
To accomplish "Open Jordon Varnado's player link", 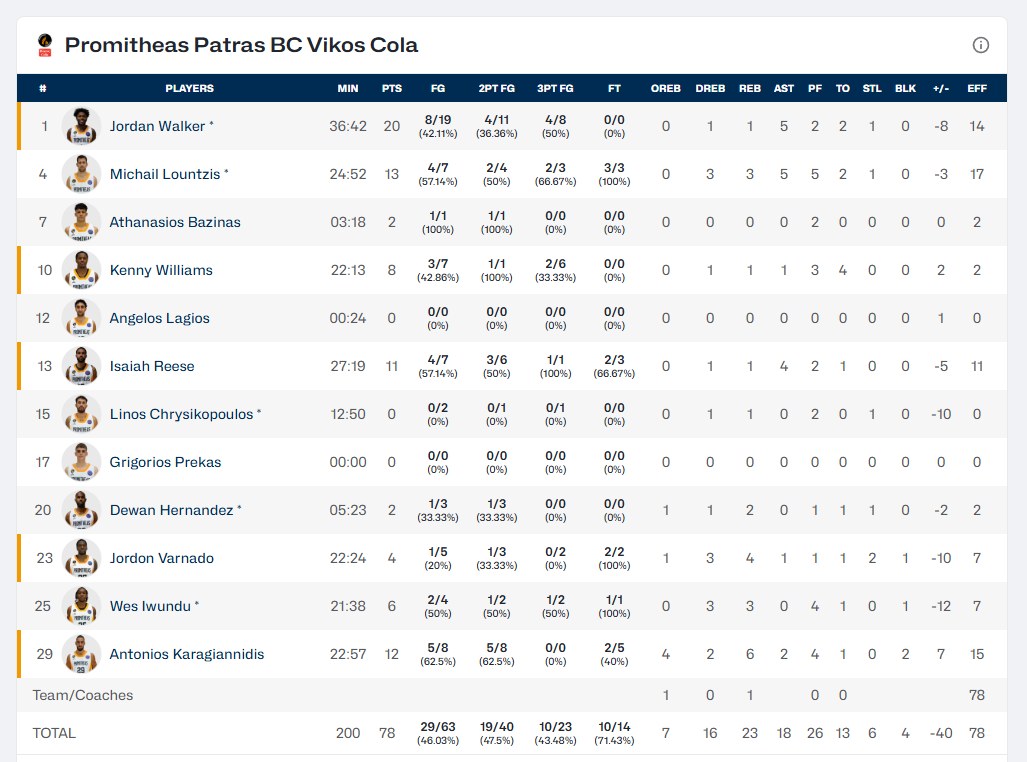I will [x=162, y=558].
